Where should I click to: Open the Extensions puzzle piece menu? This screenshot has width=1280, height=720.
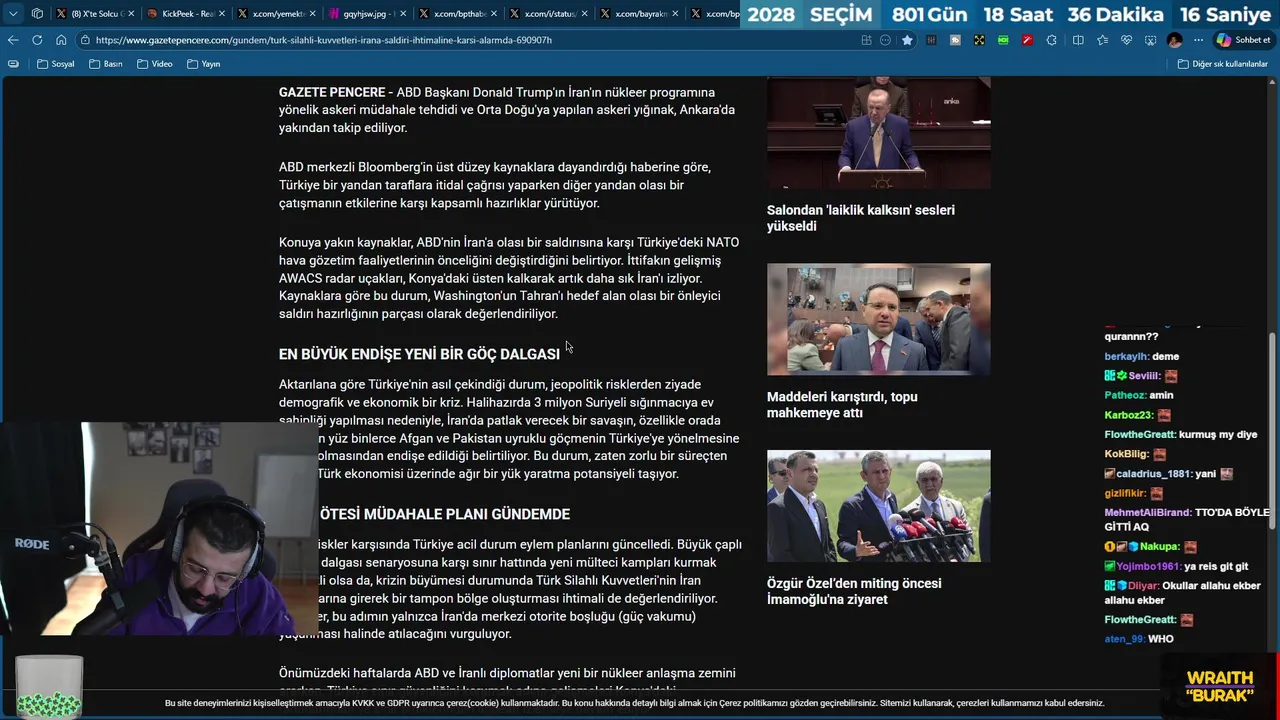[1051, 40]
